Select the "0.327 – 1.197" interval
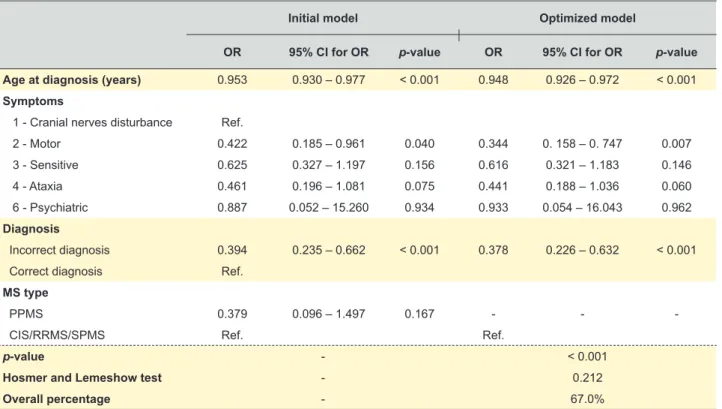The height and width of the screenshot is (409, 722). coord(329,165)
